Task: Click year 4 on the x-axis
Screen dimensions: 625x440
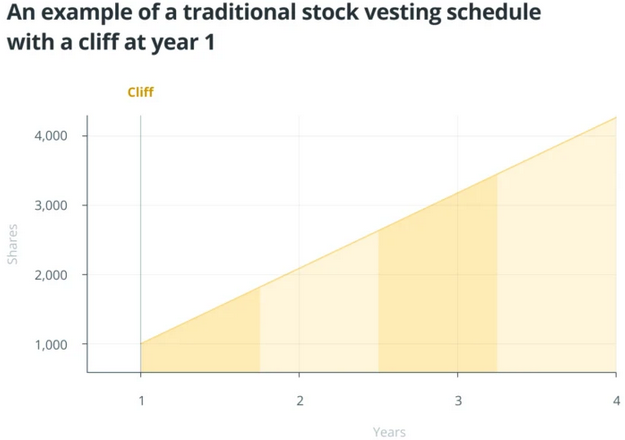Action: (615, 400)
